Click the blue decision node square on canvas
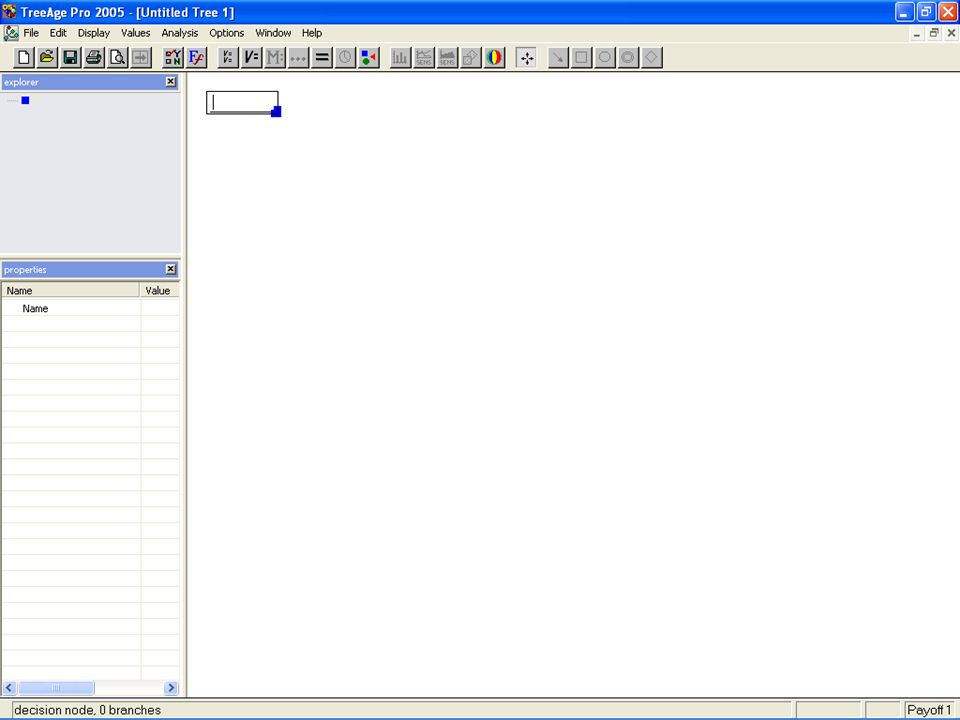Viewport: 960px width, 720px height. 276,111
